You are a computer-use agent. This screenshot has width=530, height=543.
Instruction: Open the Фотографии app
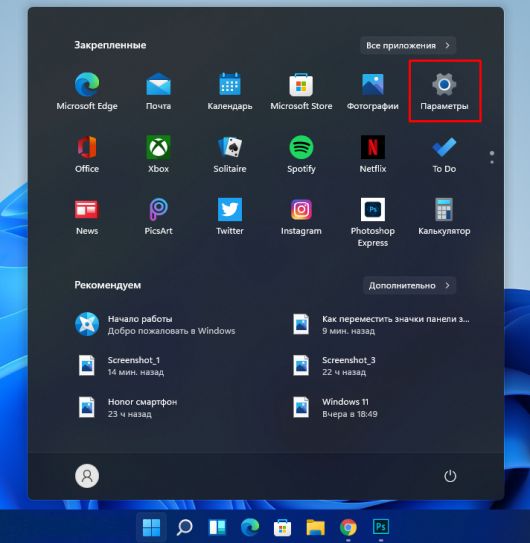372,91
